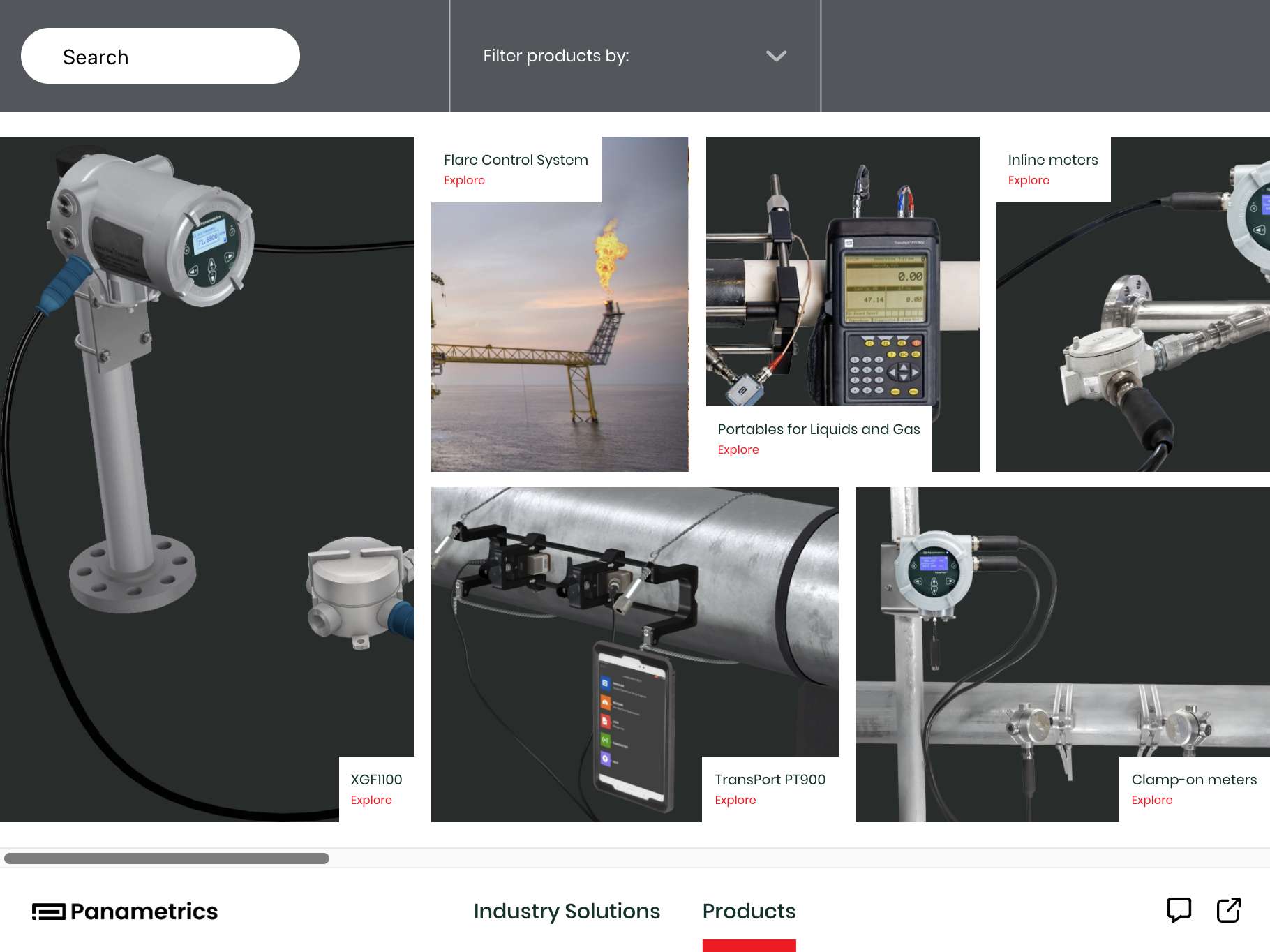
Task: Click the horizontal scrollbar thumb
Action: [x=167, y=858]
